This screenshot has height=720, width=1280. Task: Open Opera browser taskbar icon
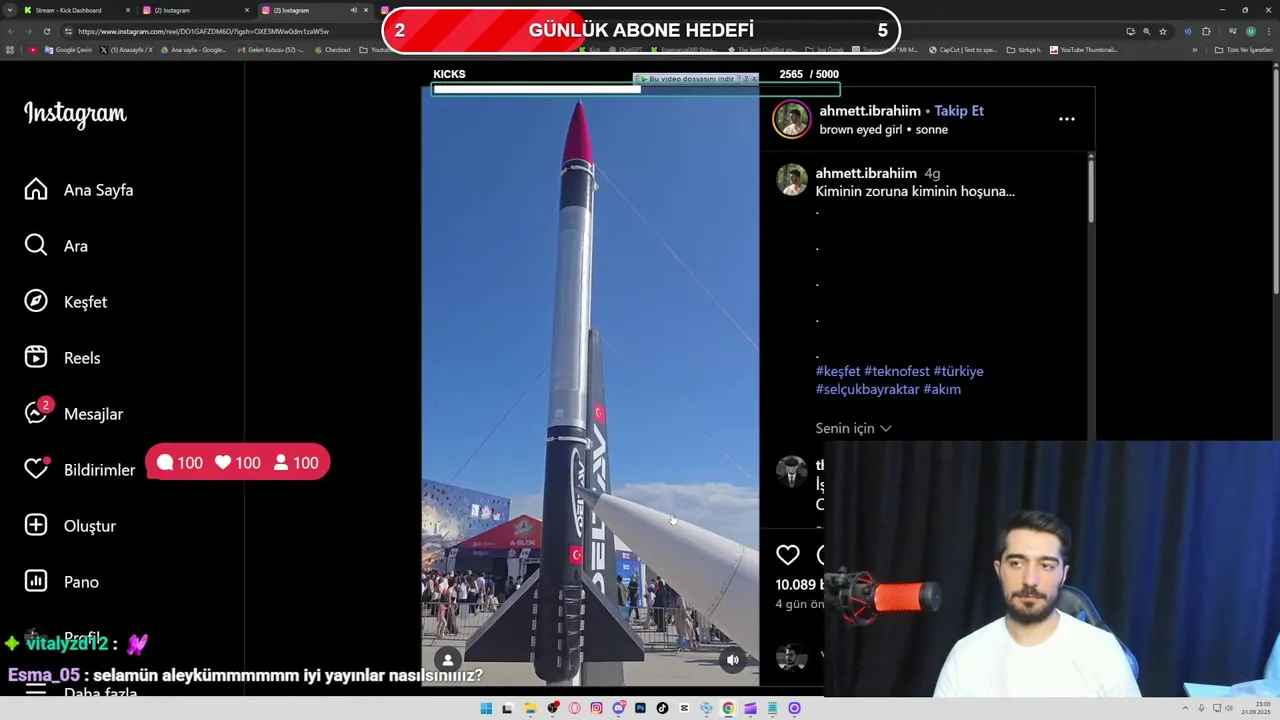(574, 708)
